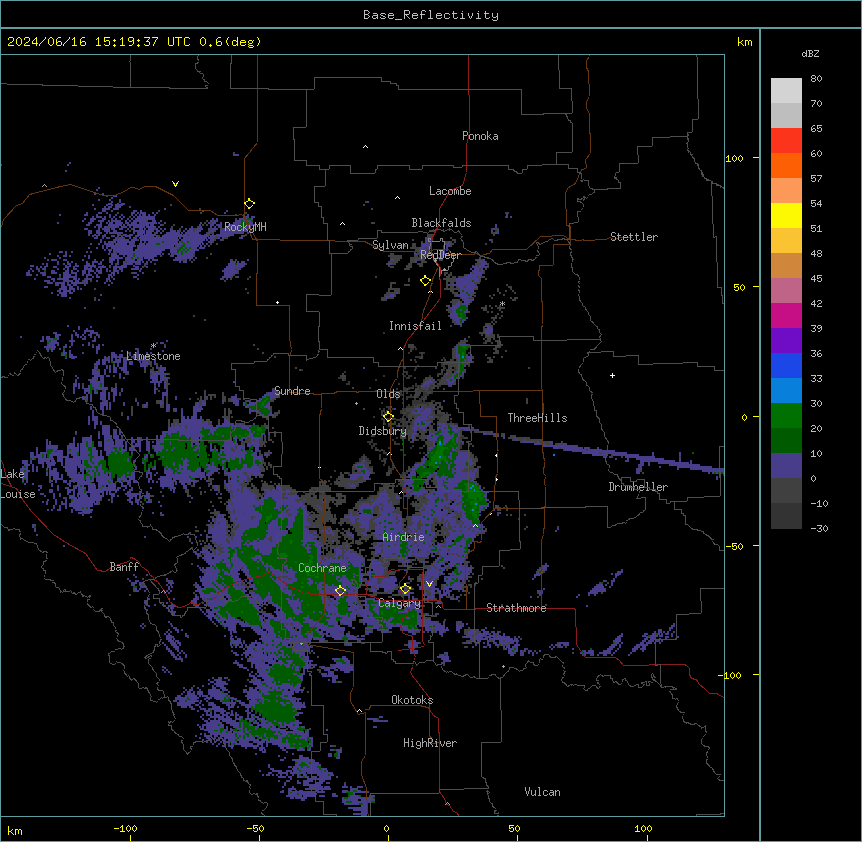
Task: Click the yellow diamond marker above Calgary
Action: tap(405, 589)
